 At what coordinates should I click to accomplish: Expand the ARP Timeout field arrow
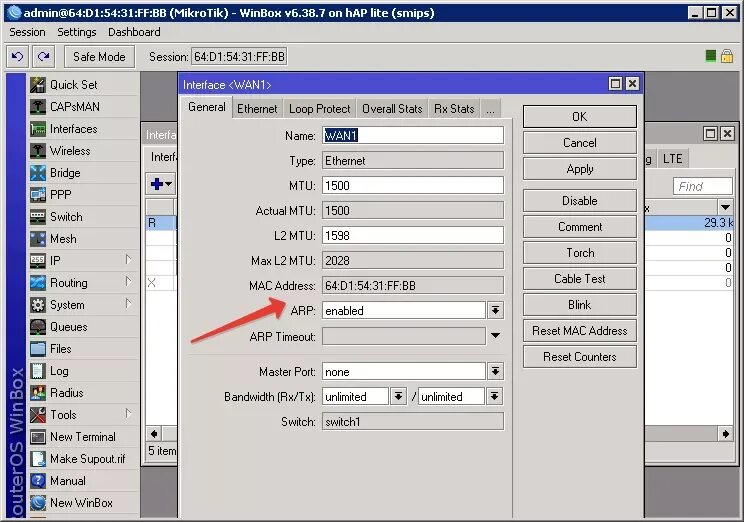coord(495,336)
